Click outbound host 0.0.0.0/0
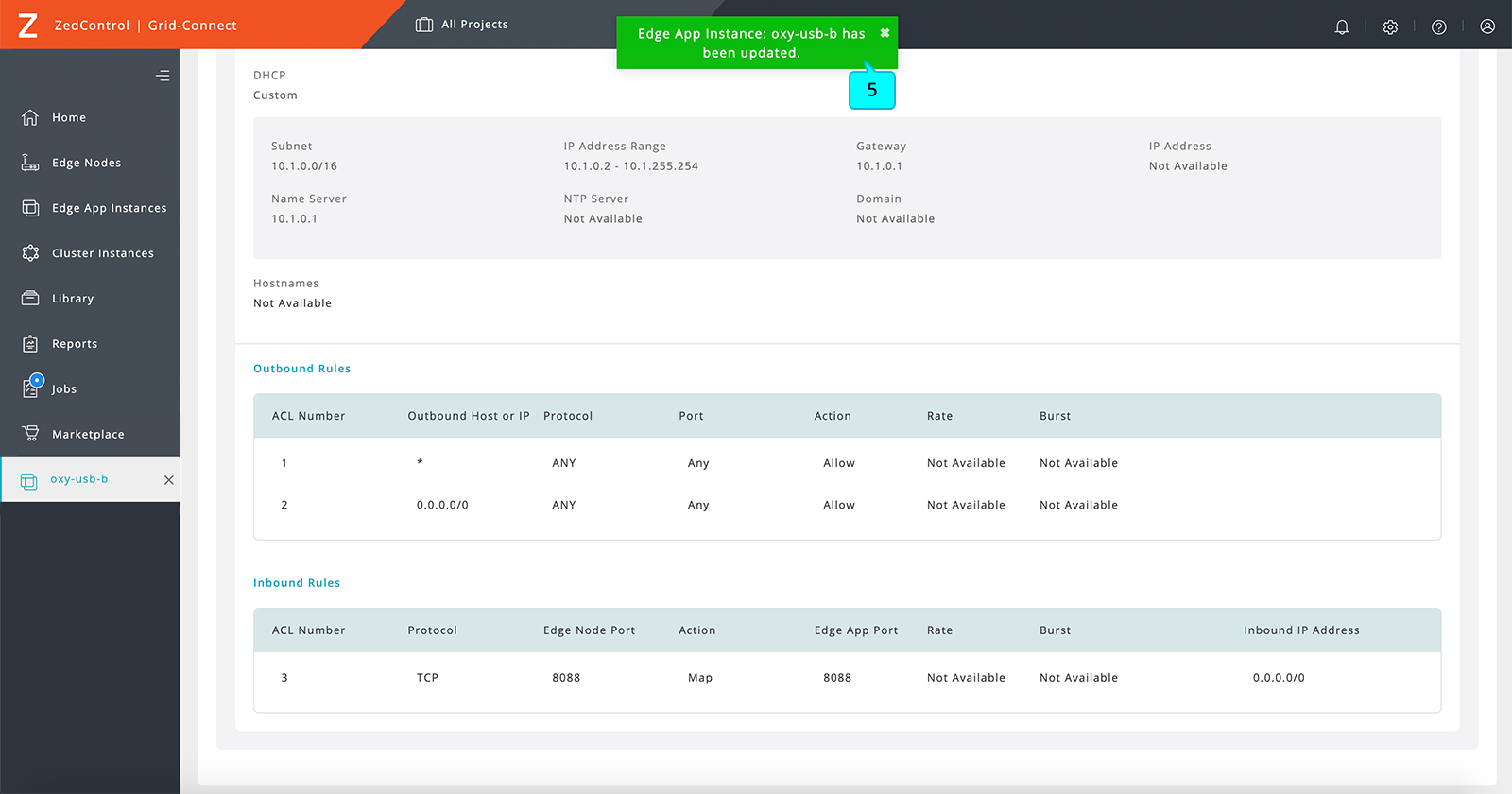Screen dimensions: 1512x794 (x=442, y=506)
